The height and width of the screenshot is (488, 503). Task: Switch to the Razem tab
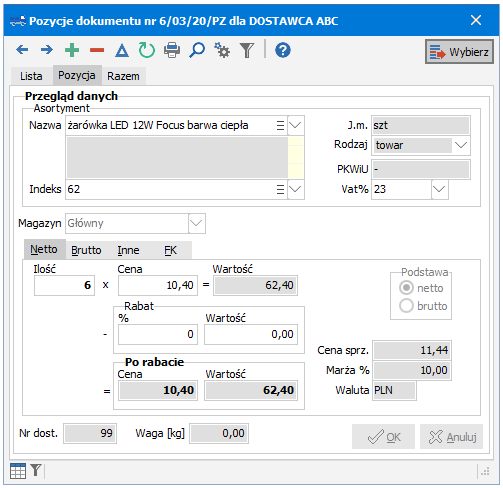123,76
